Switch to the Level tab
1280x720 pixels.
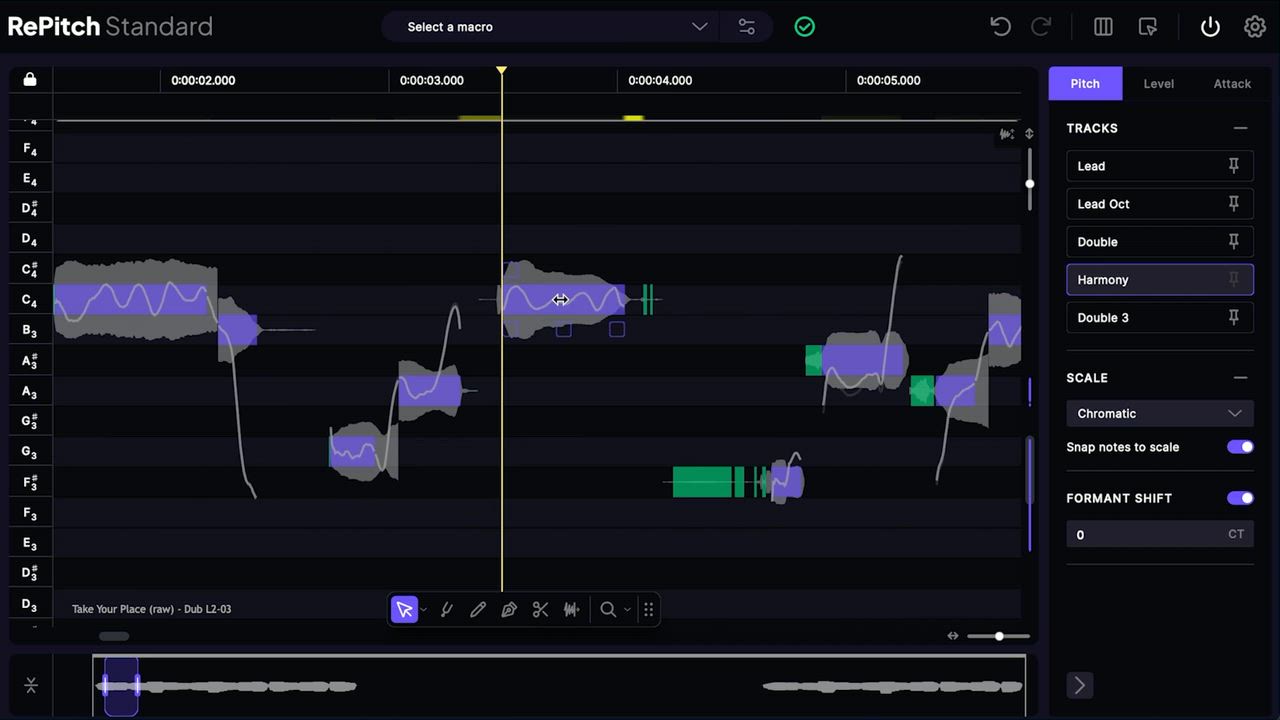1158,84
